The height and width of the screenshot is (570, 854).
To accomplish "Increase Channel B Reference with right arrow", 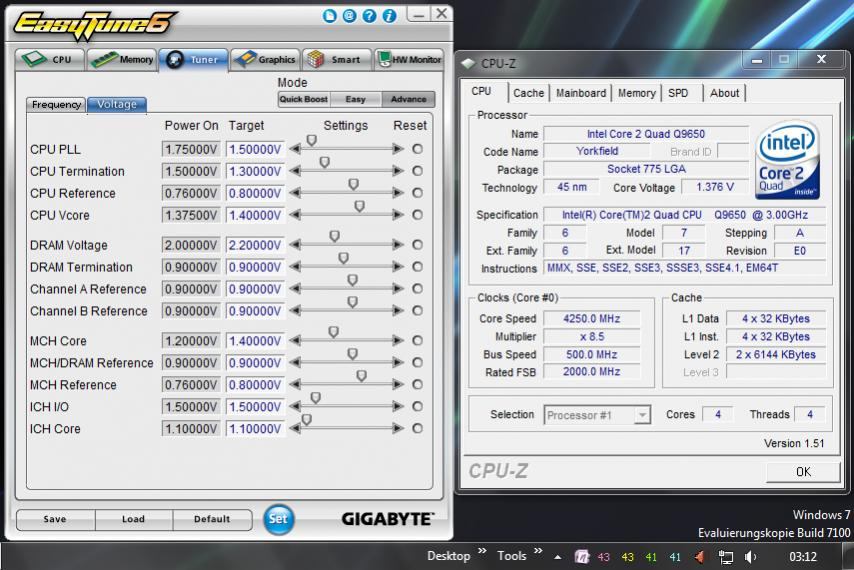I will [398, 311].
